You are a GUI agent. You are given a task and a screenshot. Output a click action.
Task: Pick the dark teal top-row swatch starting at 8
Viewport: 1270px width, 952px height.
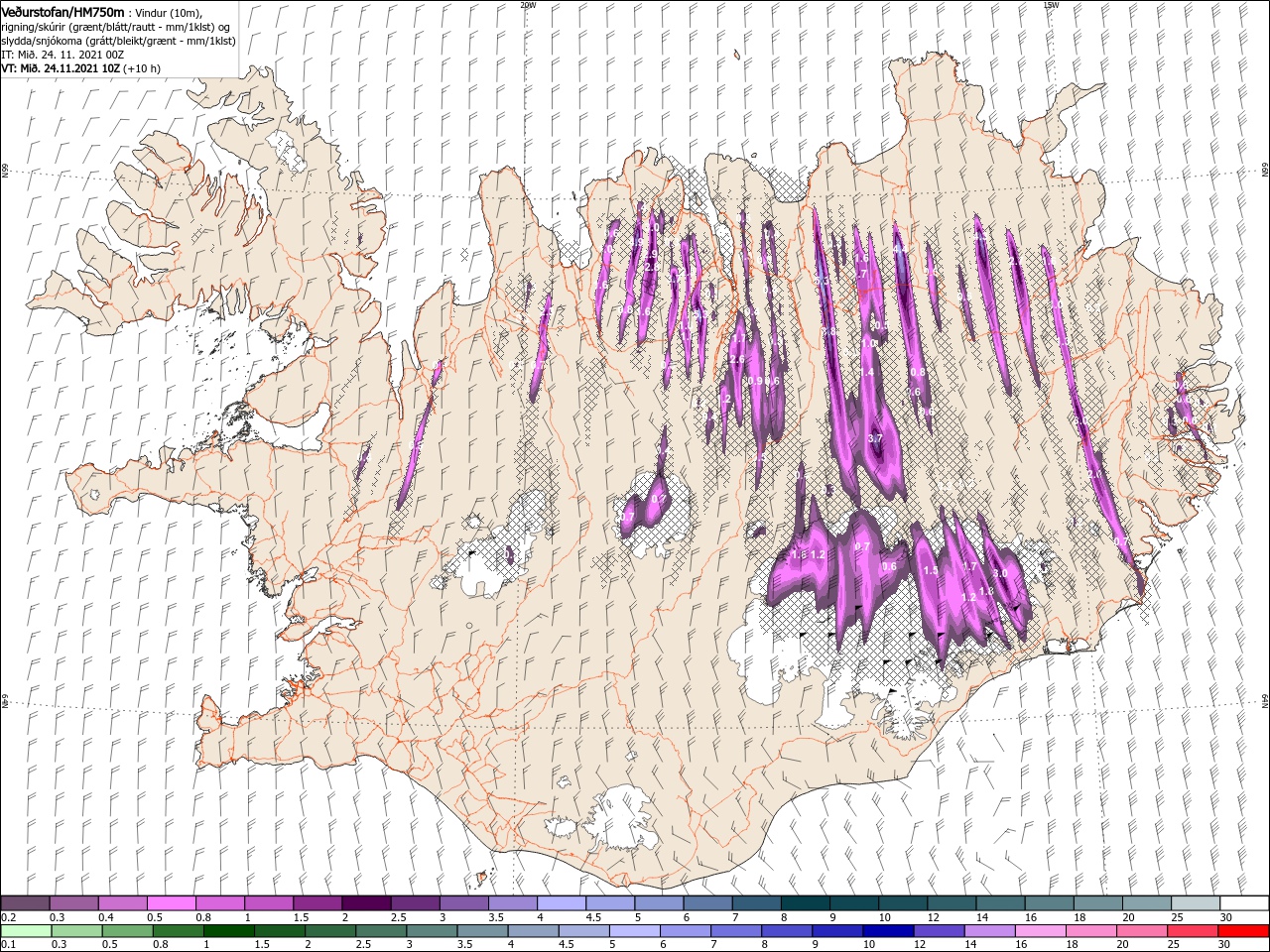click(804, 902)
